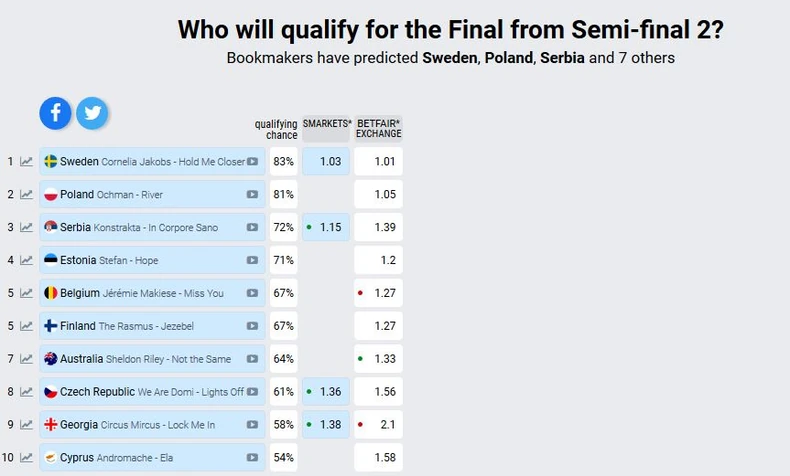Open Serbia's Smarkets odds 1.15
This screenshot has height=476, width=790.
pos(326,228)
